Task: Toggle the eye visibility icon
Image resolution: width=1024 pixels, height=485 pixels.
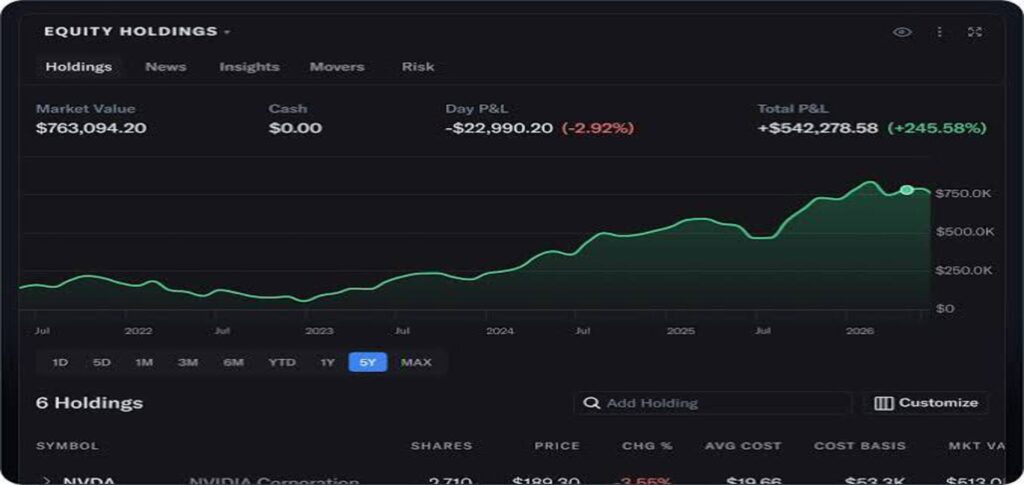Action: click(x=902, y=32)
